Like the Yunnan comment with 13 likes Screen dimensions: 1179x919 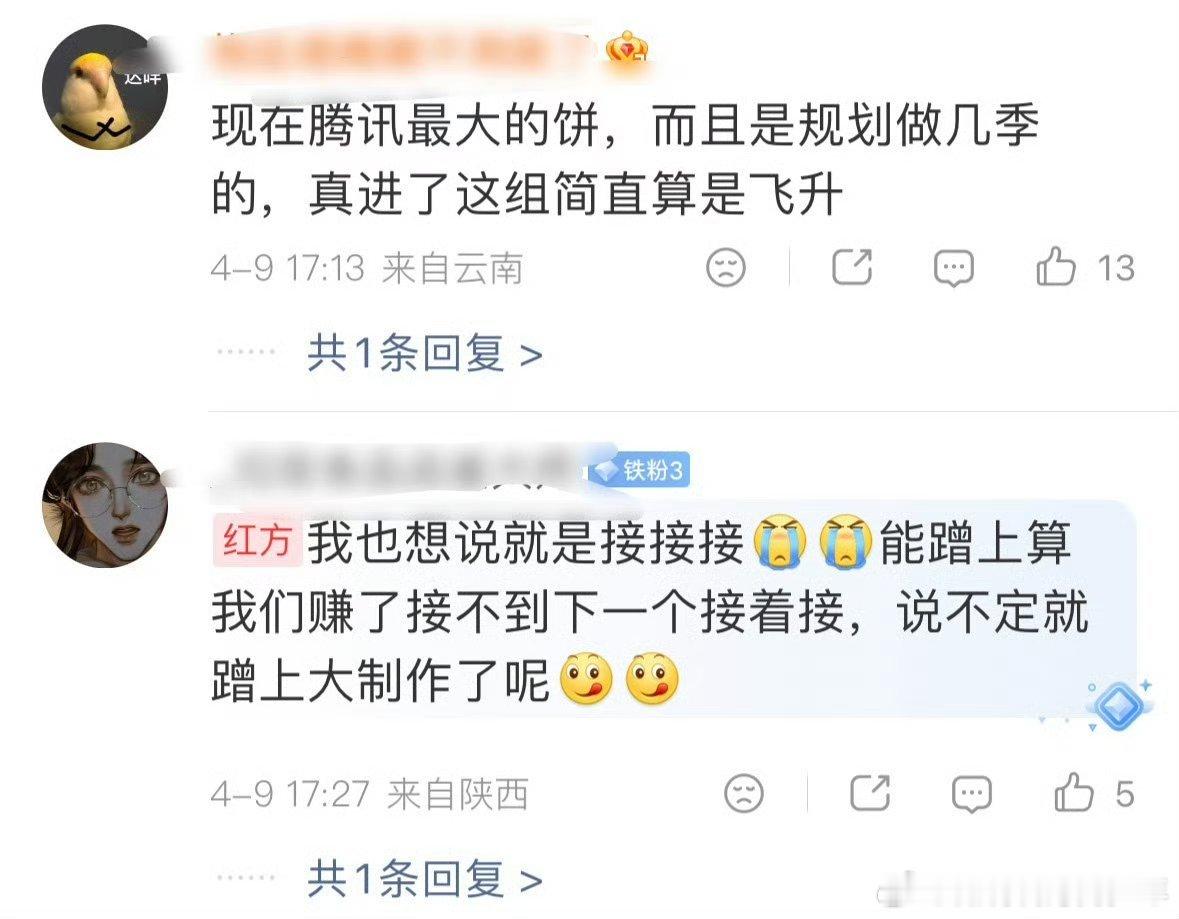[1056, 267]
